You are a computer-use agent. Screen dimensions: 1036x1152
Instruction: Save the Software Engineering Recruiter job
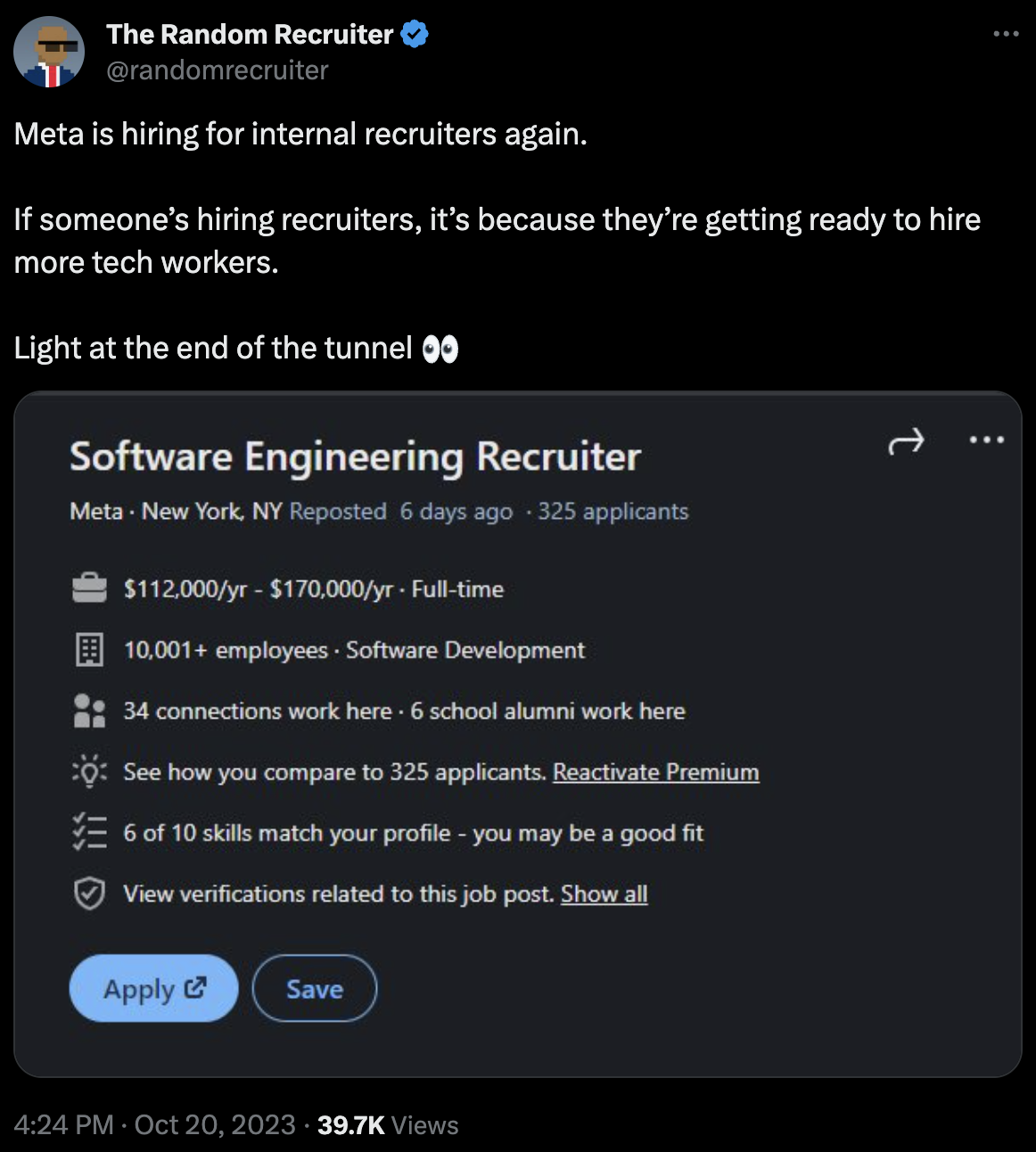coord(315,989)
